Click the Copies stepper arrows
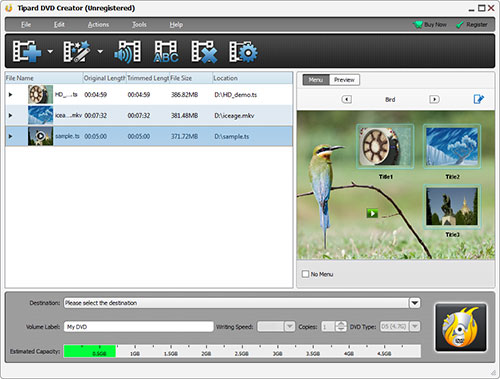The image size is (500, 379). 341,326
